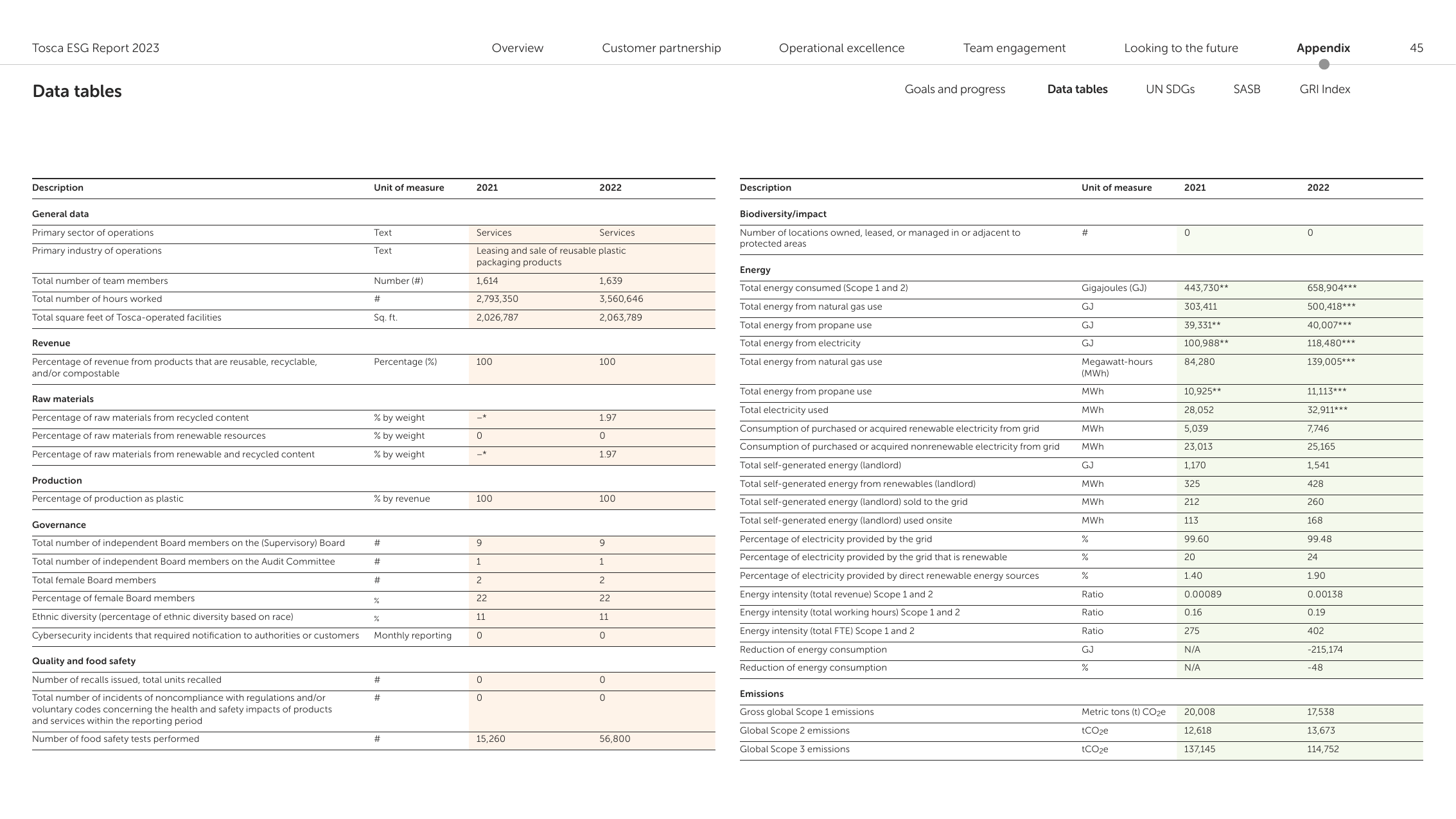Select the General data section heading

(x=60, y=214)
